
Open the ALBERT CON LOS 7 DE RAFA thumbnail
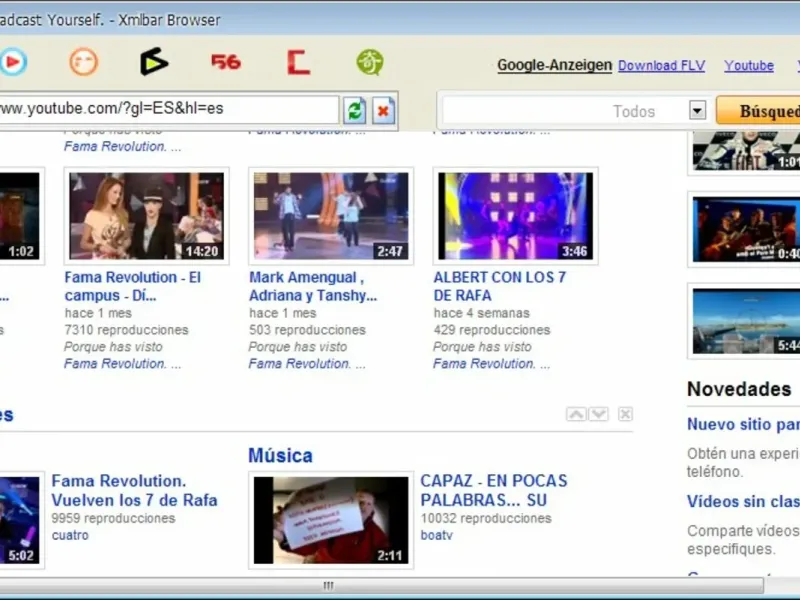click(x=515, y=216)
